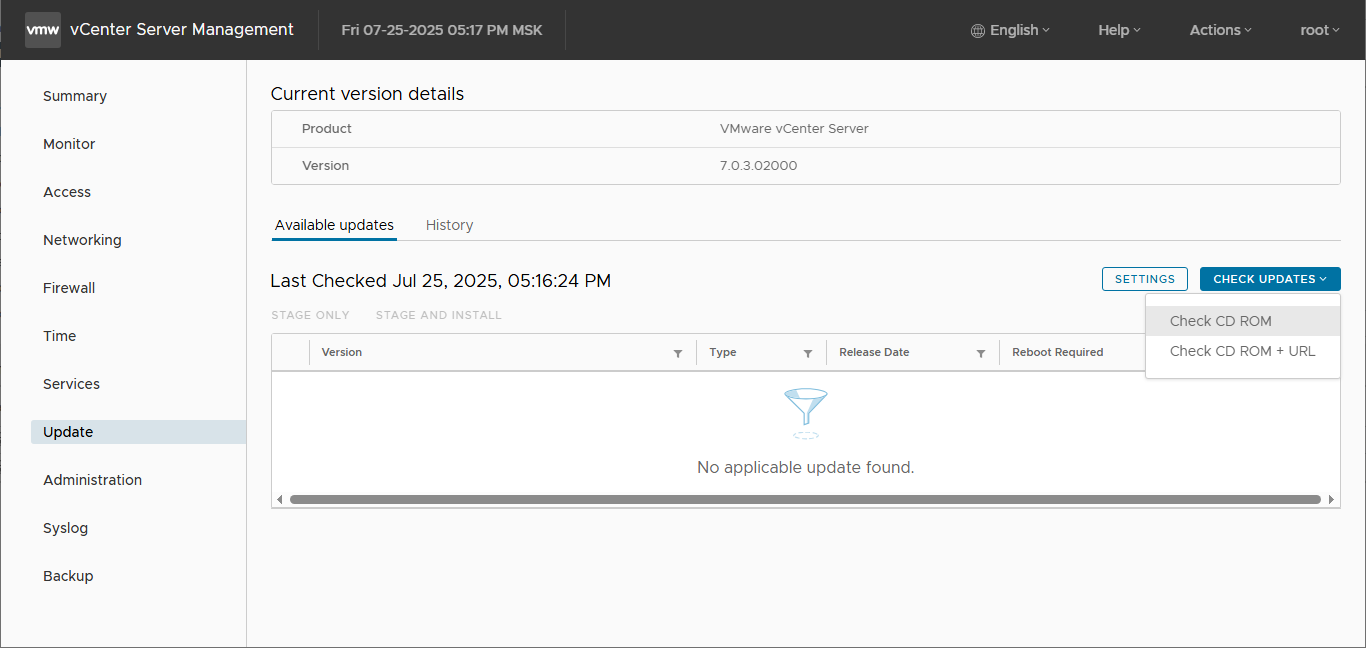Click the VMware vmw logo icon
1366x649 pixels.
43,30
